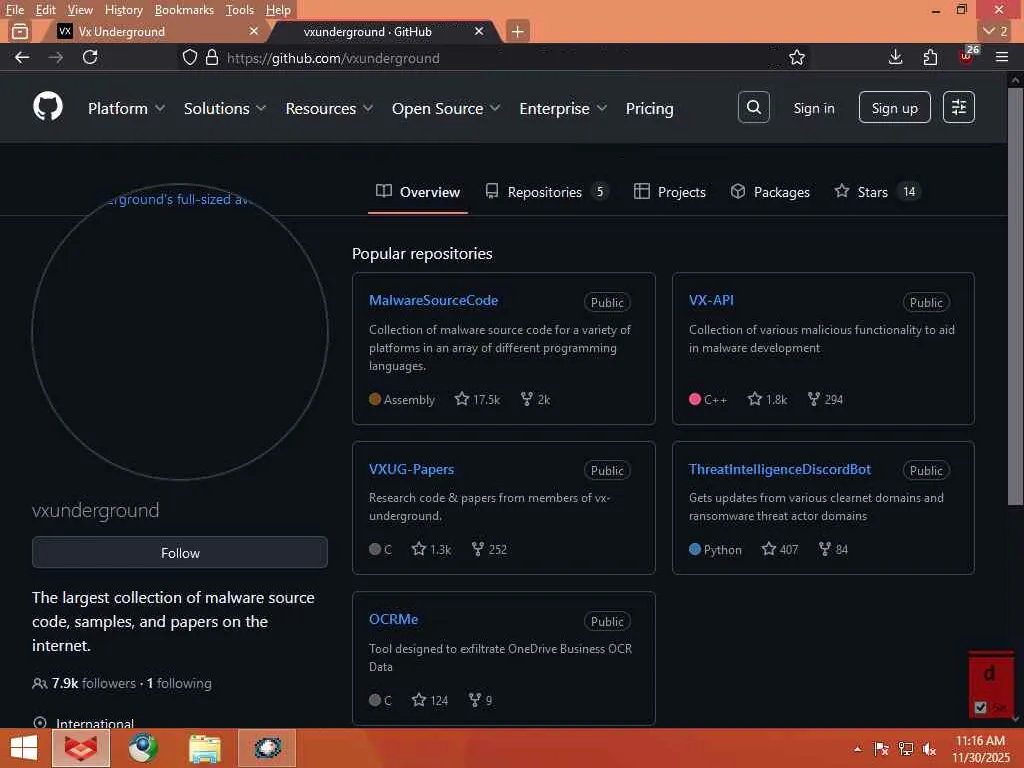
Task: Open the Pricing link
Action: coord(649,108)
